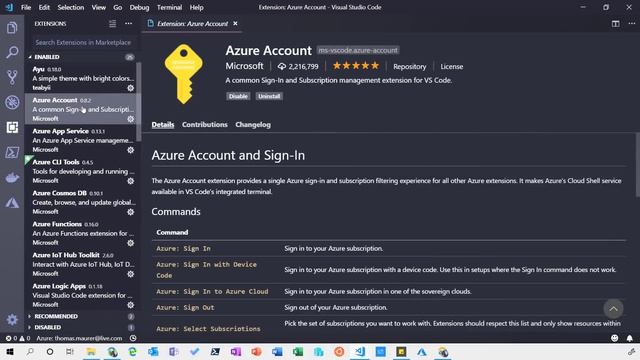Open File Explorer from taskbar
The height and width of the screenshot is (360, 640).
point(91,351)
